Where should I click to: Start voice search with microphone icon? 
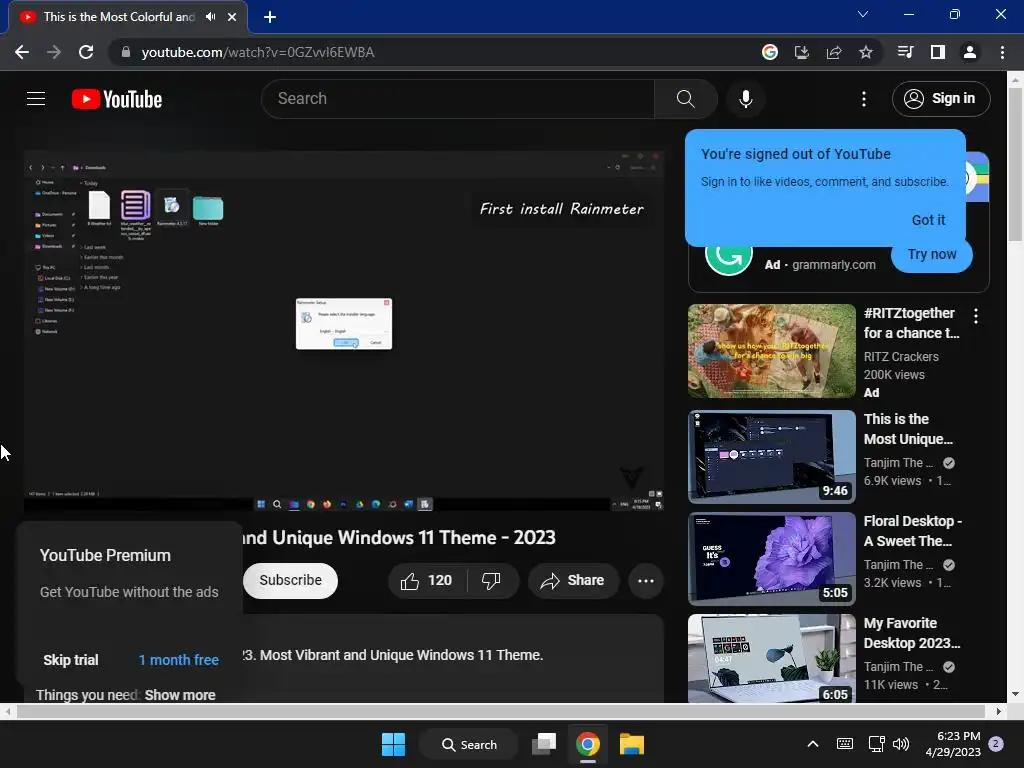pos(745,99)
